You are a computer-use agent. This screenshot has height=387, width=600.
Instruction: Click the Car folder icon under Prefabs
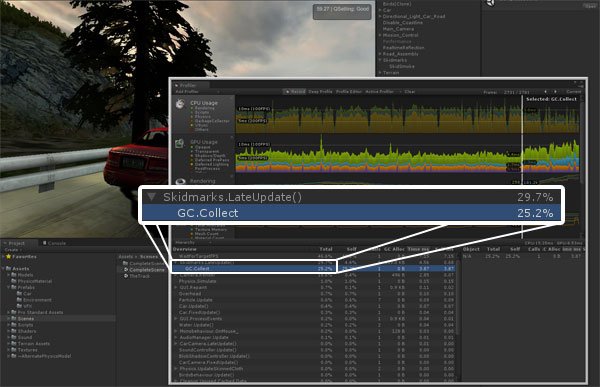[x=20, y=294]
